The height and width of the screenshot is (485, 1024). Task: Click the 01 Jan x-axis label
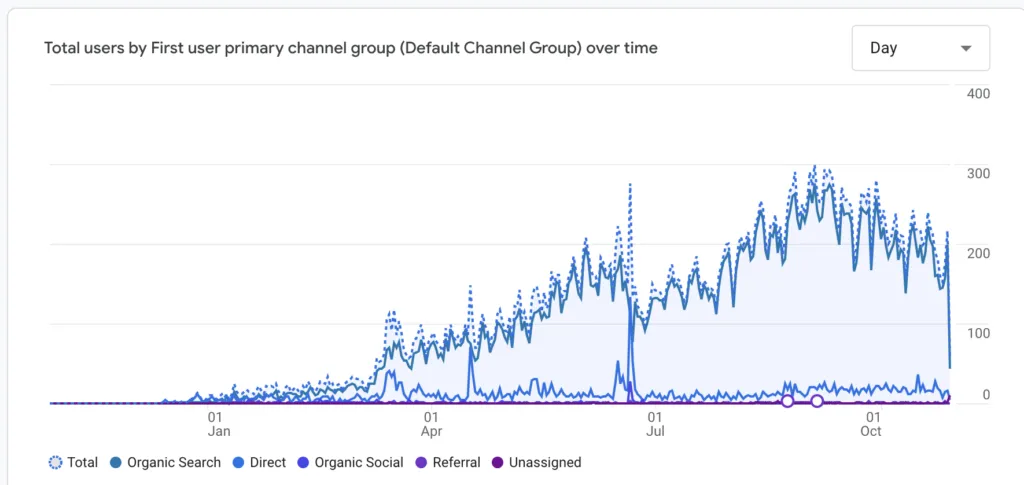pos(216,424)
